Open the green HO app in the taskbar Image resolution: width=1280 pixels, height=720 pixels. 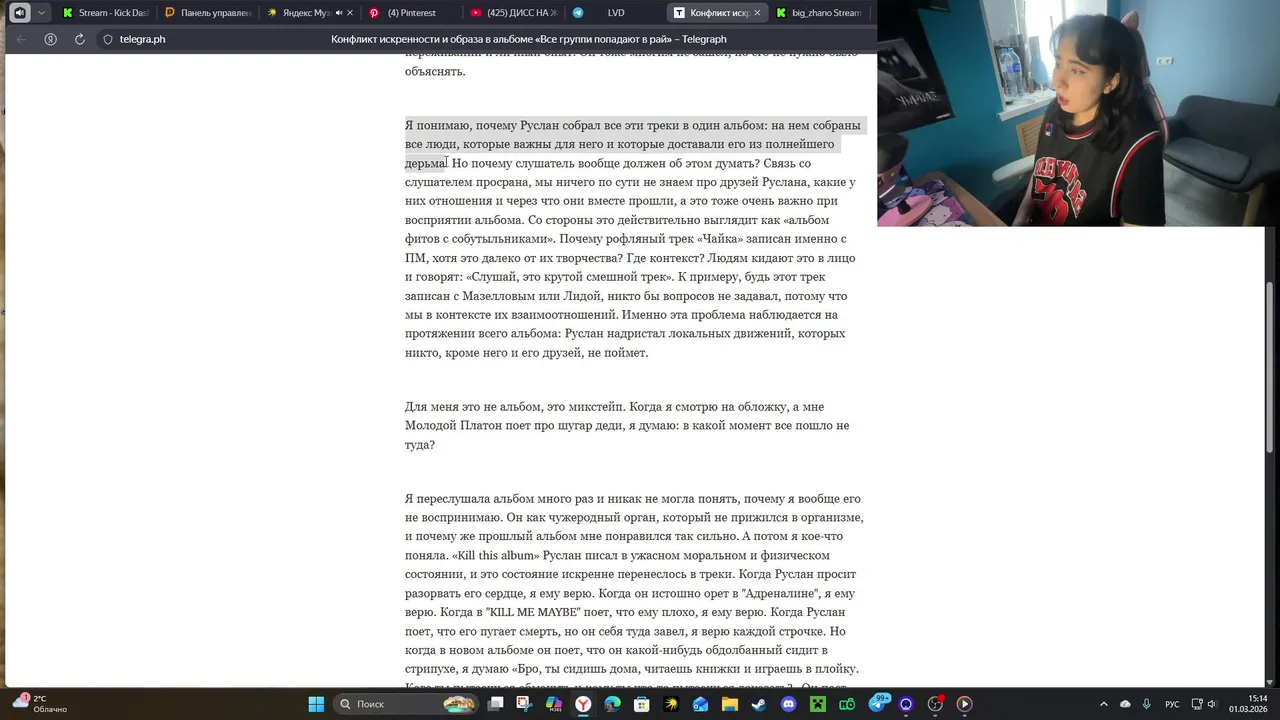click(x=847, y=704)
